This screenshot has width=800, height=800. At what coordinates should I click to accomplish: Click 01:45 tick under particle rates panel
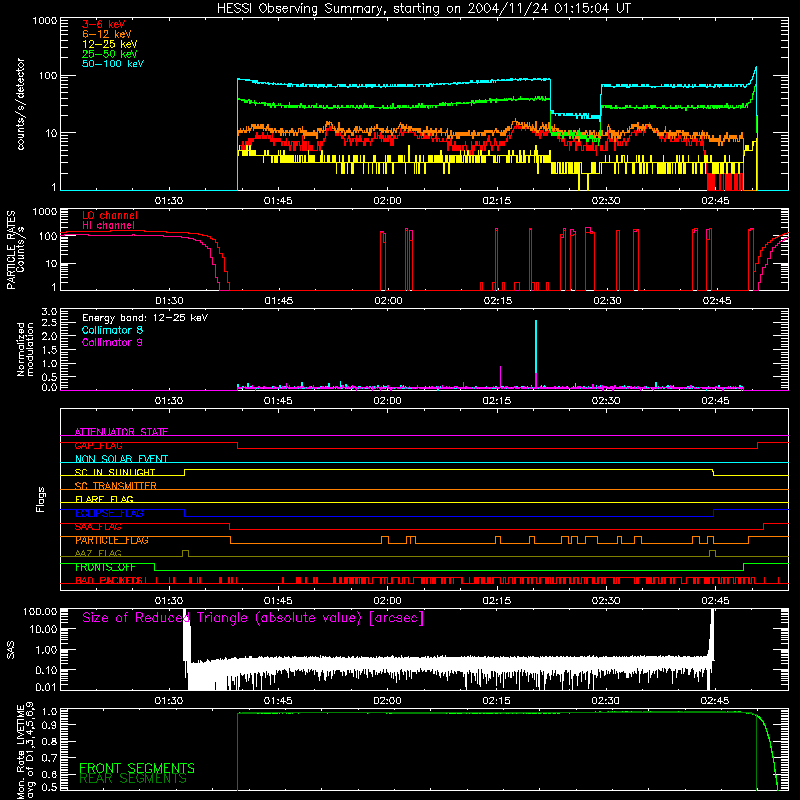coord(279,301)
